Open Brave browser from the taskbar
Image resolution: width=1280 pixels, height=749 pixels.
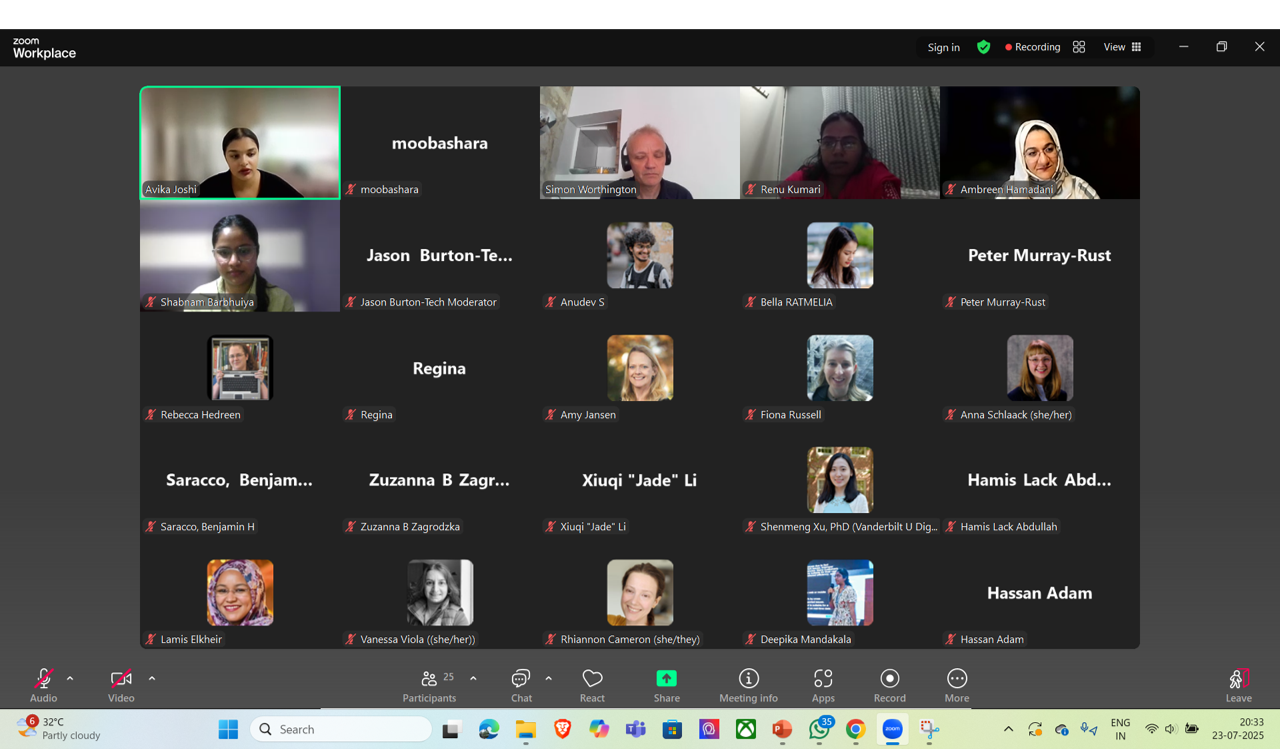click(x=562, y=729)
